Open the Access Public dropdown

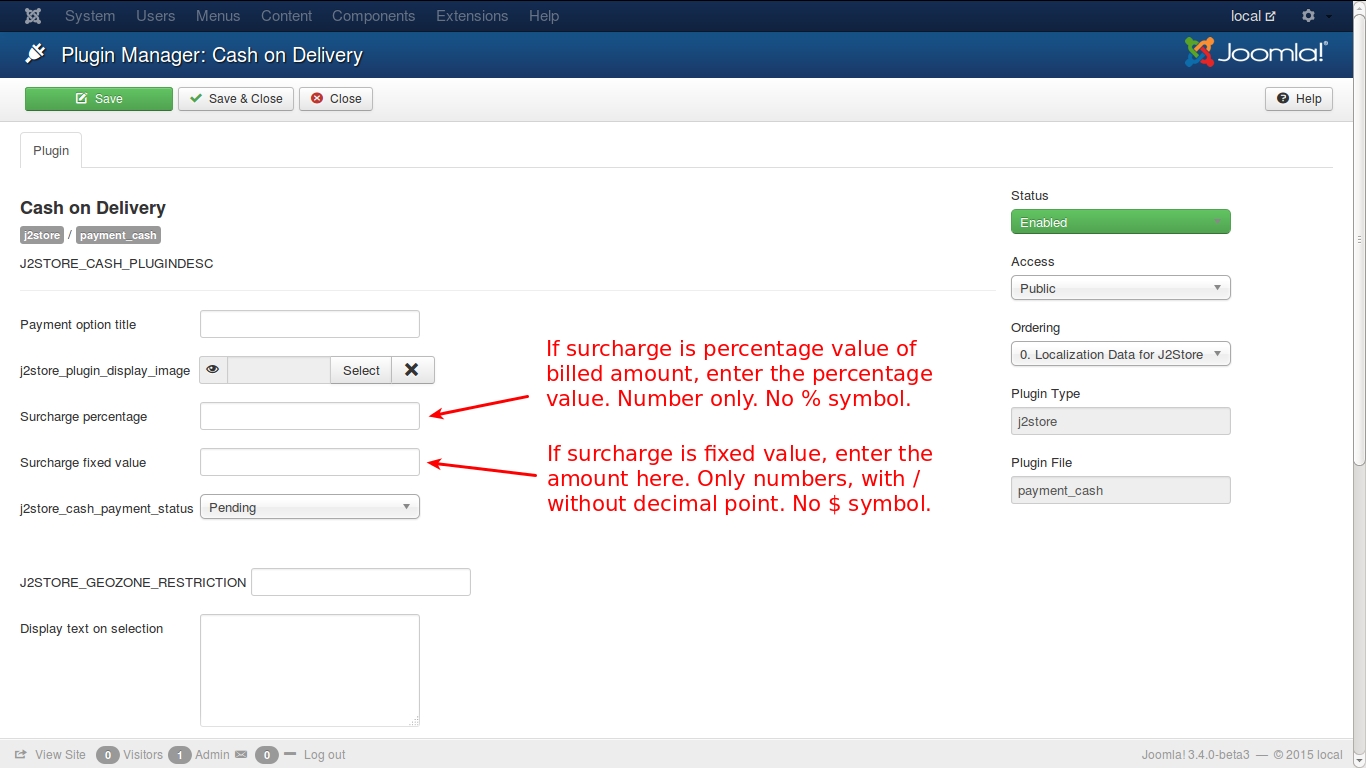pyautogui.click(x=1120, y=288)
